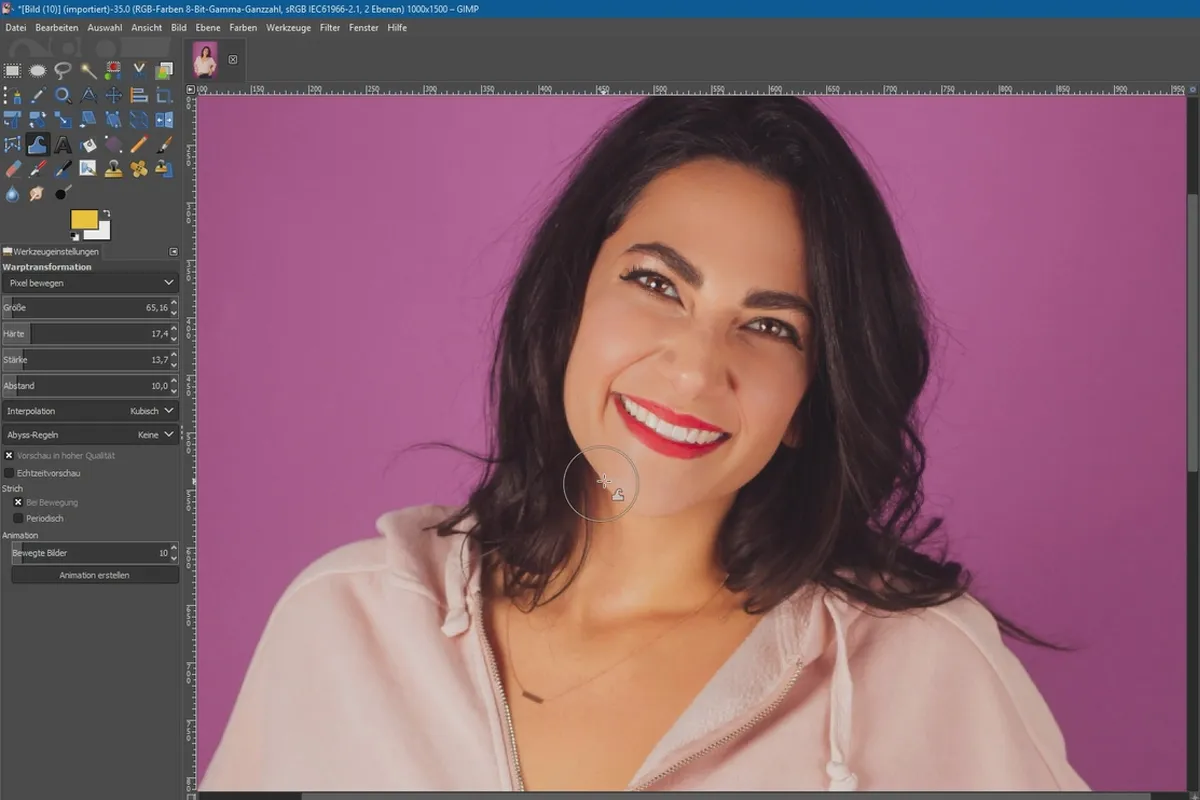Select the Paintbrush tool
The height and width of the screenshot is (800, 1200).
point(164,145)
